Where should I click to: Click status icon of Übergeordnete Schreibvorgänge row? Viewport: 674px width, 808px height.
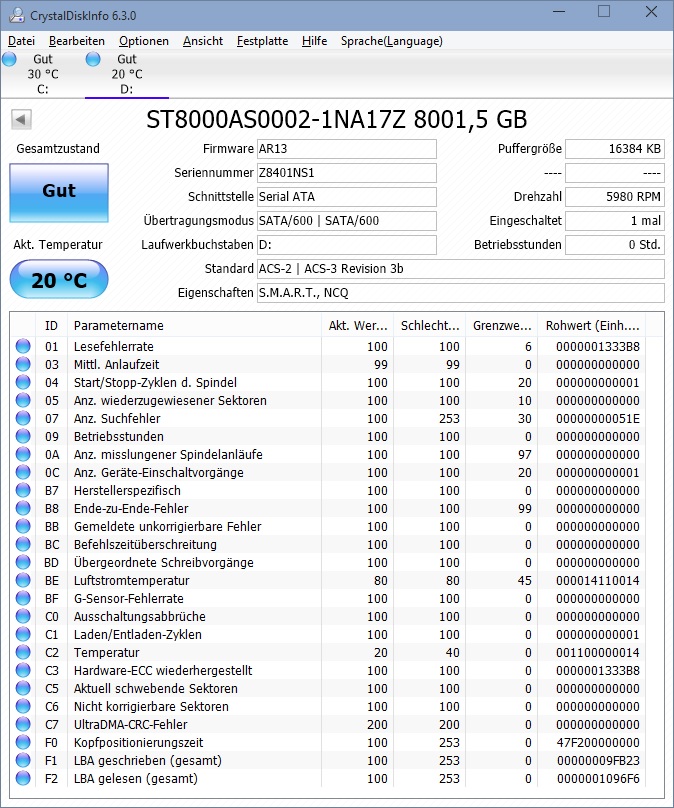[x=23, y=562]
